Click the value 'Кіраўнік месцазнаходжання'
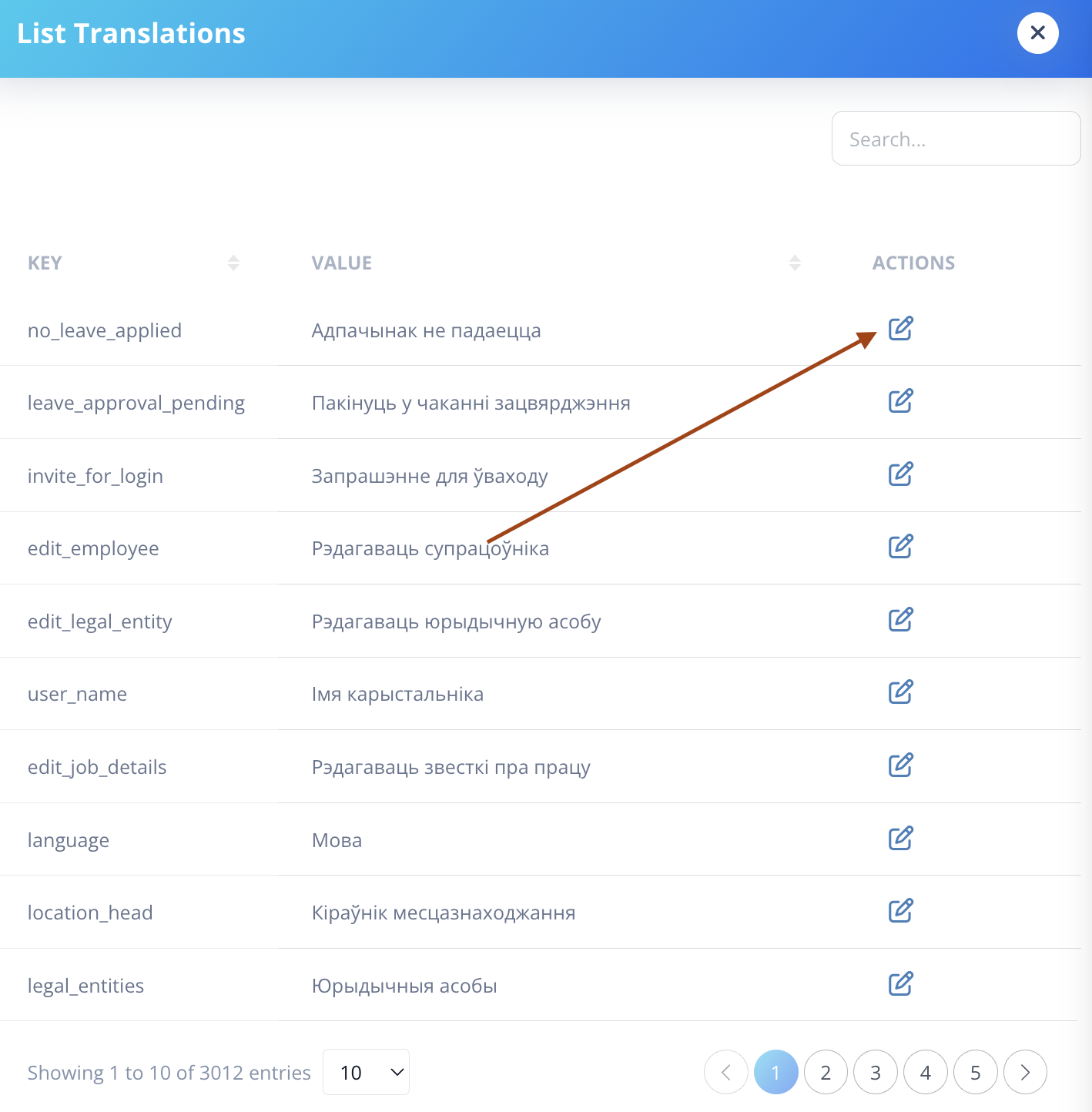 pos(444,913)
